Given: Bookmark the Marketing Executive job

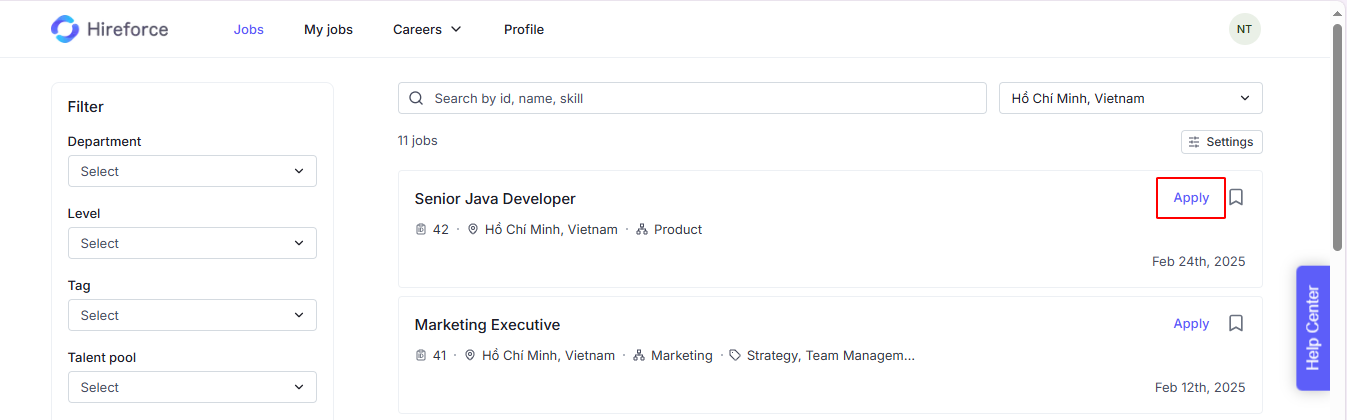Looking at the screenshot, I should coord(1236,323).
